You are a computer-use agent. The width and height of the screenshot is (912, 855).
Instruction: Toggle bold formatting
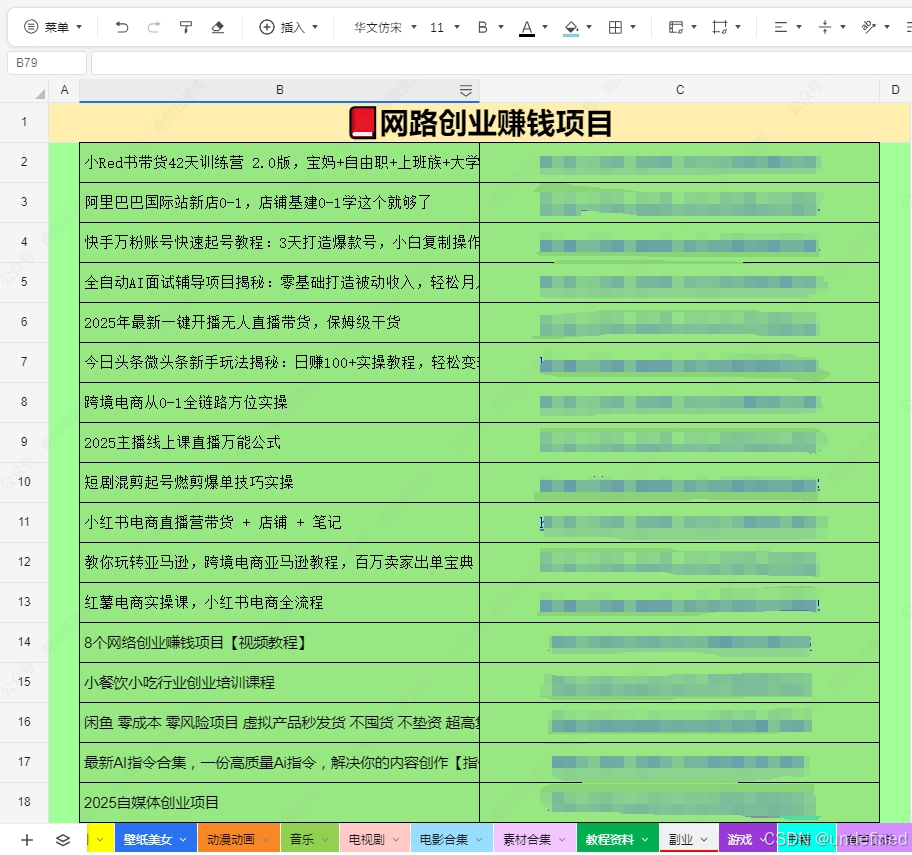click(482, 27)
